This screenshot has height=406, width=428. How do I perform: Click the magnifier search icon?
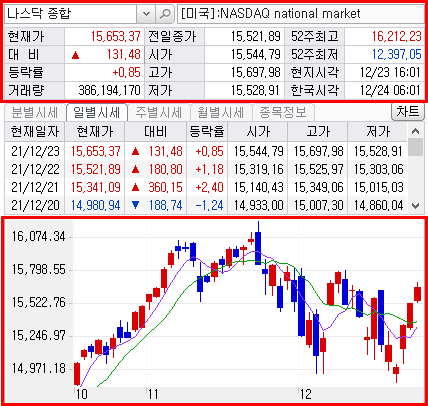click(165, 14)
